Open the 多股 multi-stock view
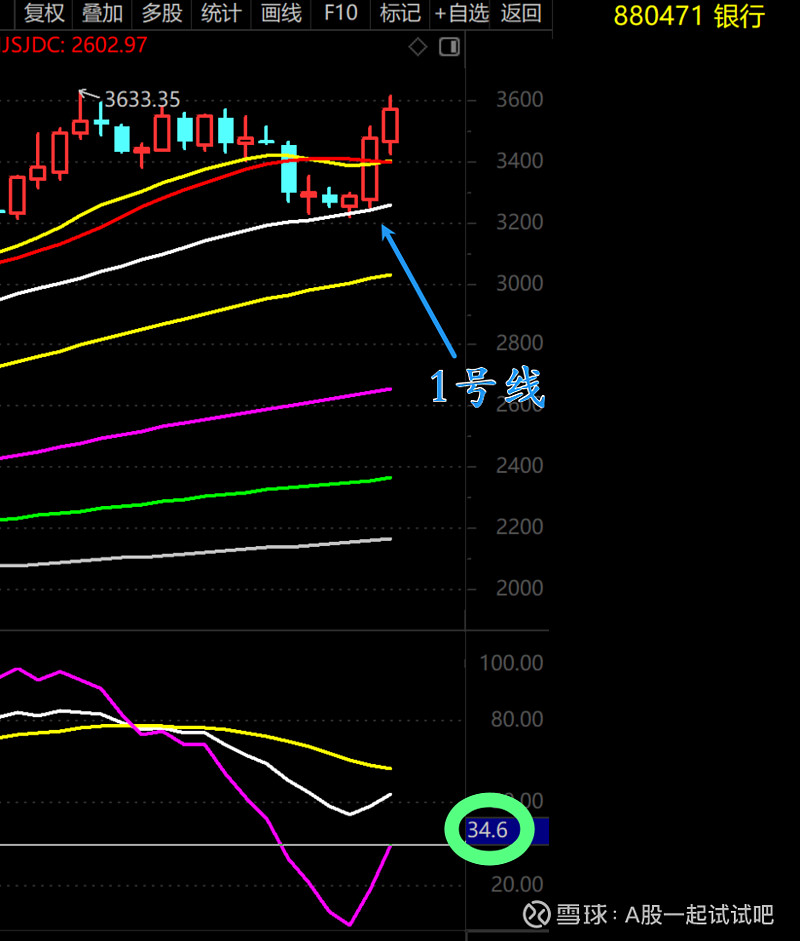Screen dimensions: 800x941 pyautogui.click(x=161, y=13)
